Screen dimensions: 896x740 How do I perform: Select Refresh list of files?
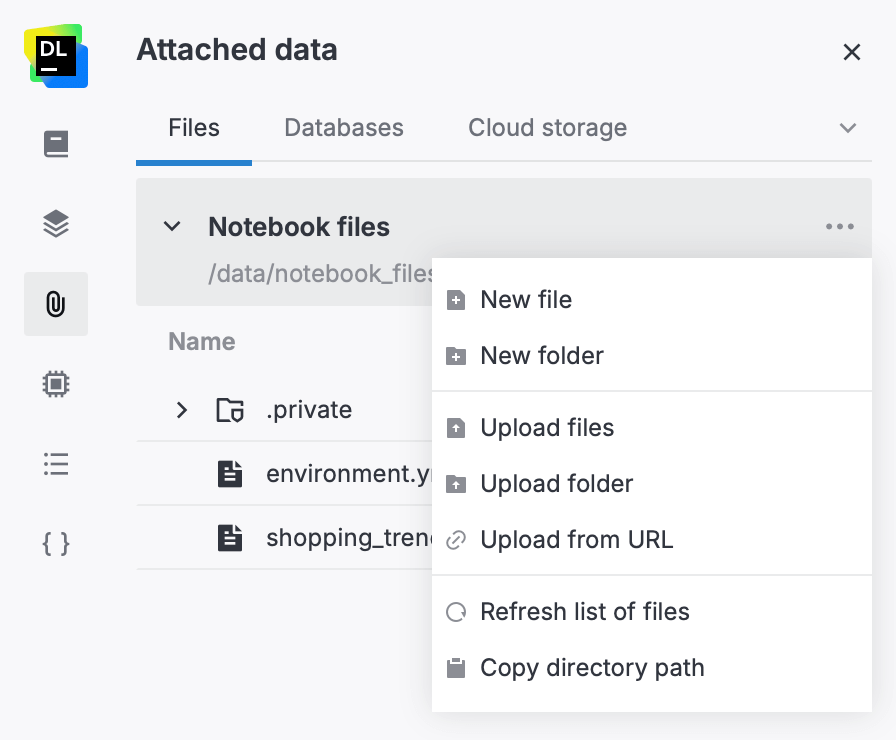click(586, 611)
